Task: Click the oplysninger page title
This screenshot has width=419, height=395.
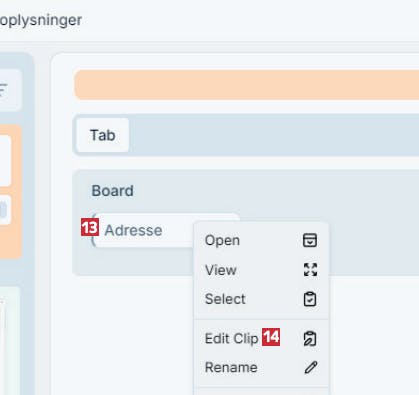Action: click(x=41, y=20)
